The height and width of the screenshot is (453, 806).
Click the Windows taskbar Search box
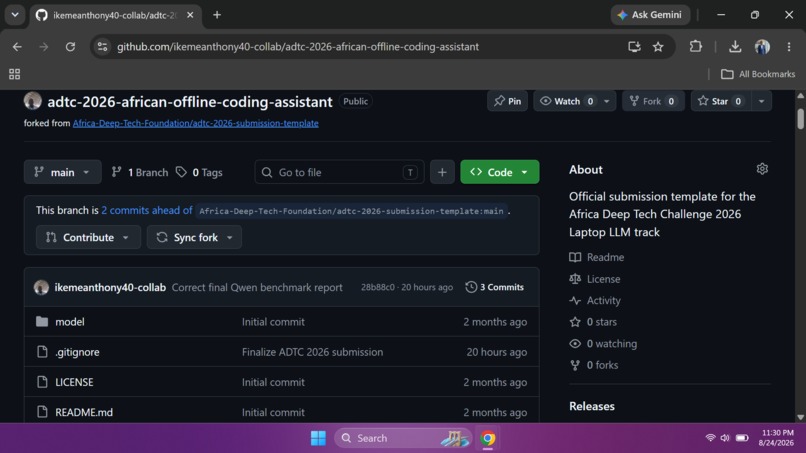pyautogui.click(x=403, y=438)
